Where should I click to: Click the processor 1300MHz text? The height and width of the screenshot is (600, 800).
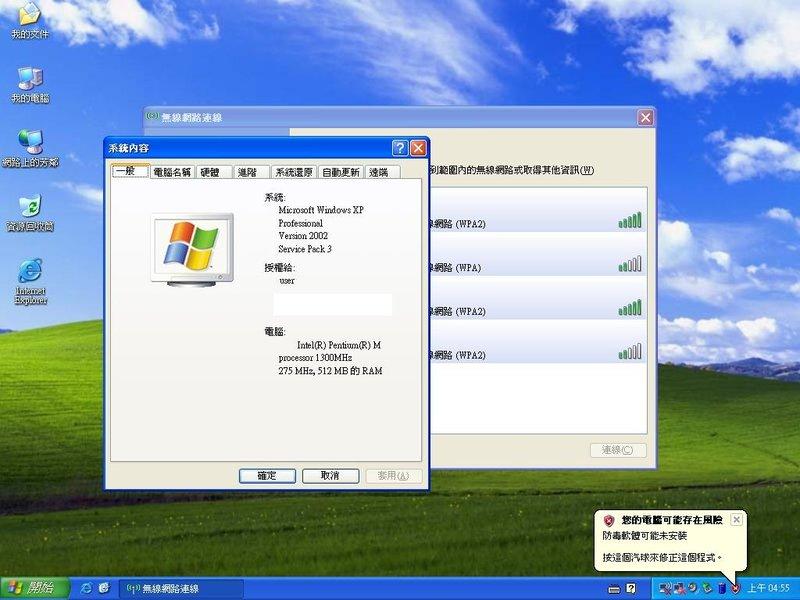[315, 358]
